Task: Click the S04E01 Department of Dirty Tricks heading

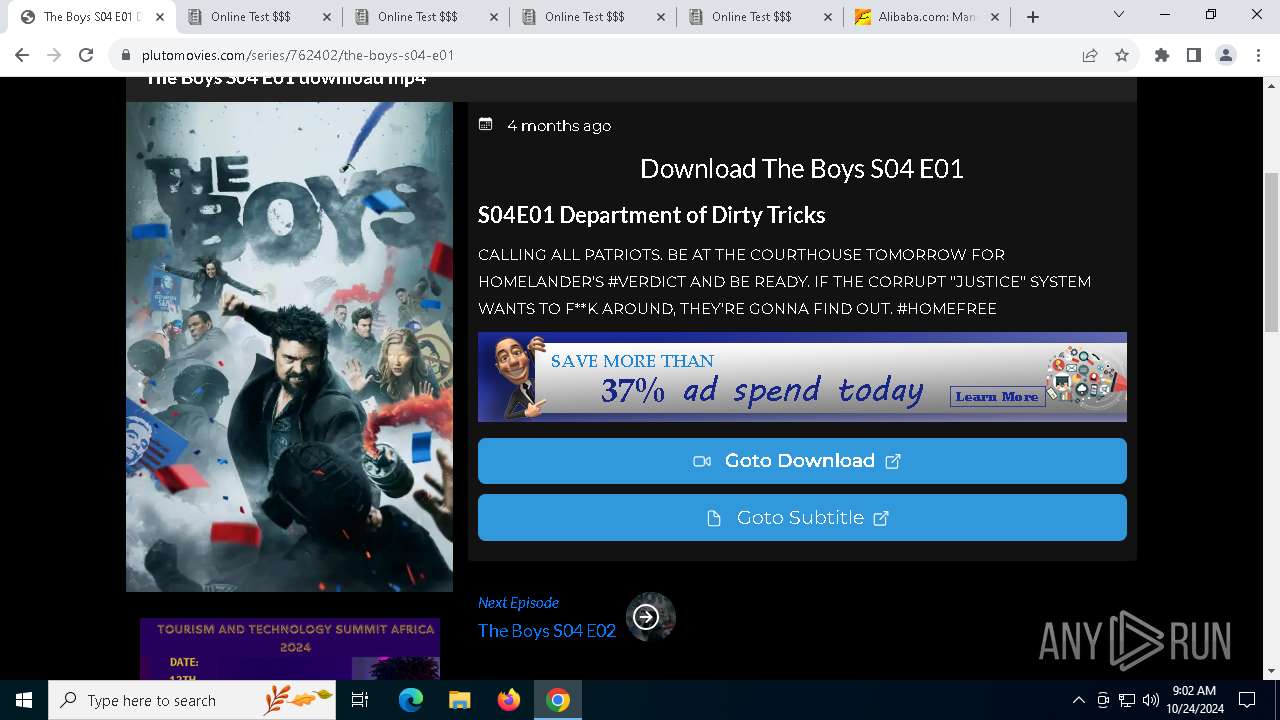Action: pos(652,215)
